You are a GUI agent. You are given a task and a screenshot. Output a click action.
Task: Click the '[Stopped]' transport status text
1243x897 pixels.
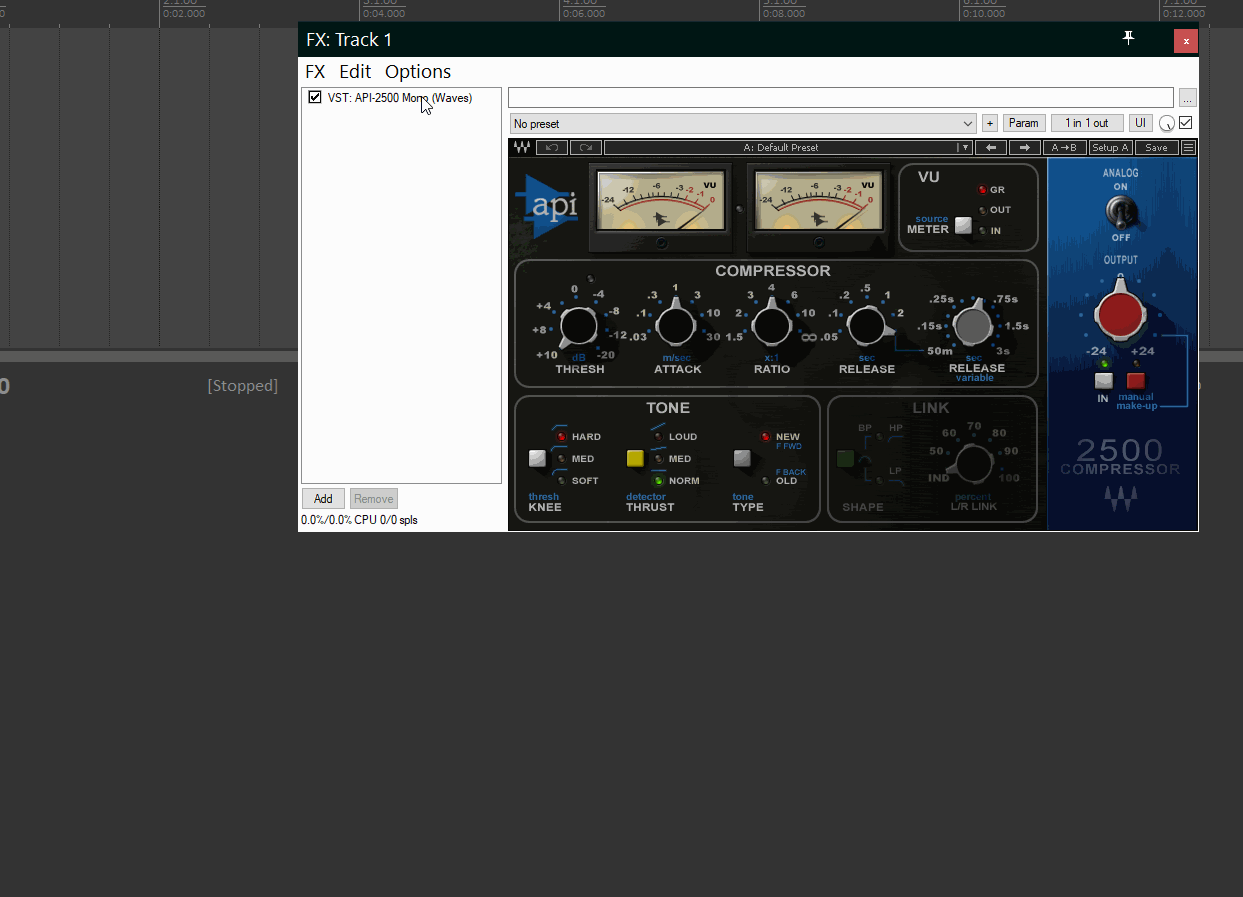point(243,386)
